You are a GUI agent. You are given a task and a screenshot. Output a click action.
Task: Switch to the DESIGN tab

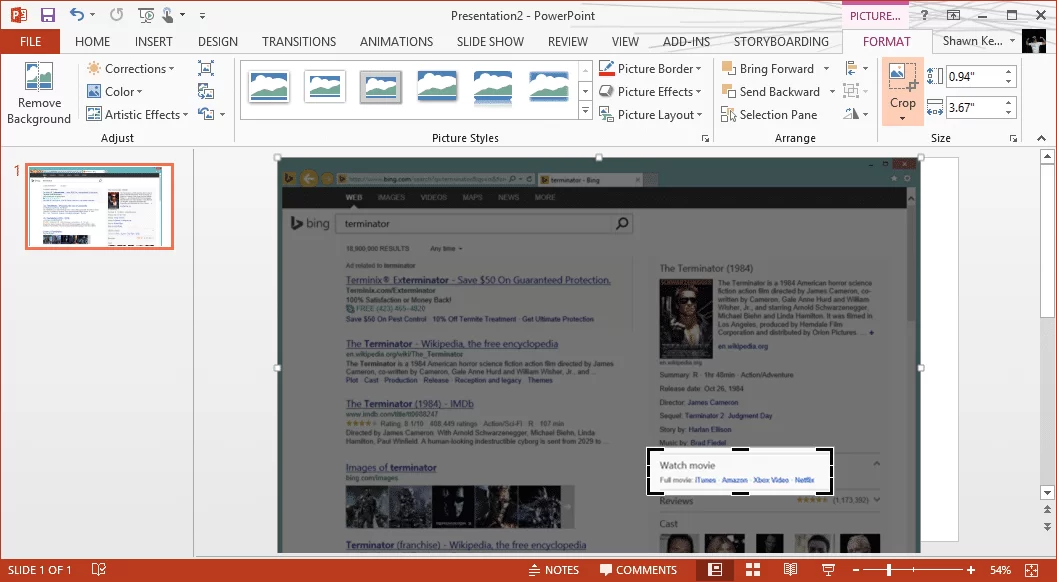pos(218,42)
